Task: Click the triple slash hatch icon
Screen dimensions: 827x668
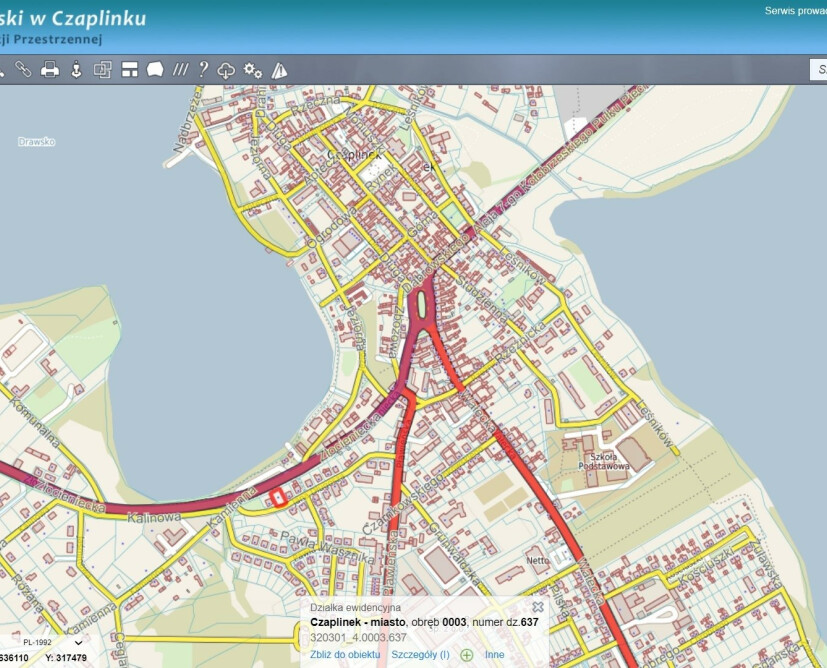Action: (180, 69)
